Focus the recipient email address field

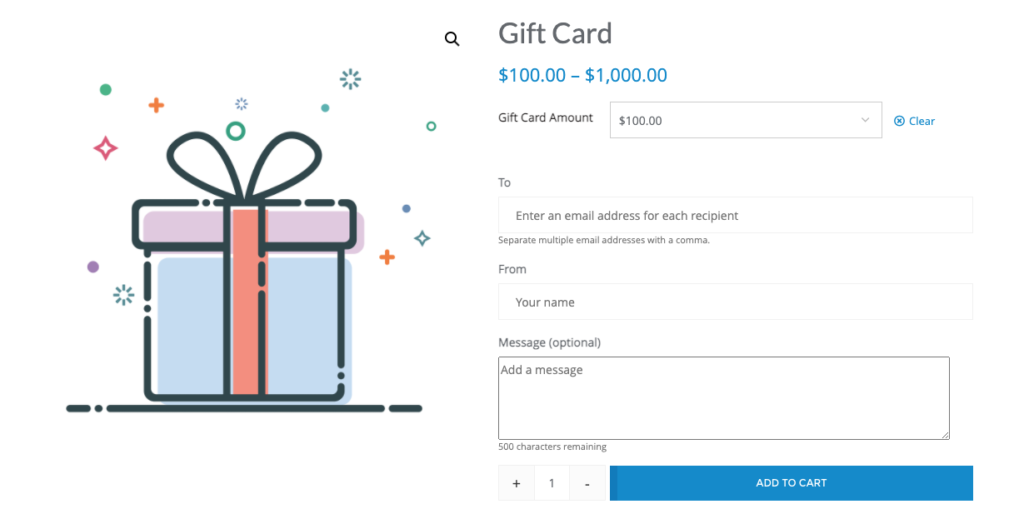[735, 215]
